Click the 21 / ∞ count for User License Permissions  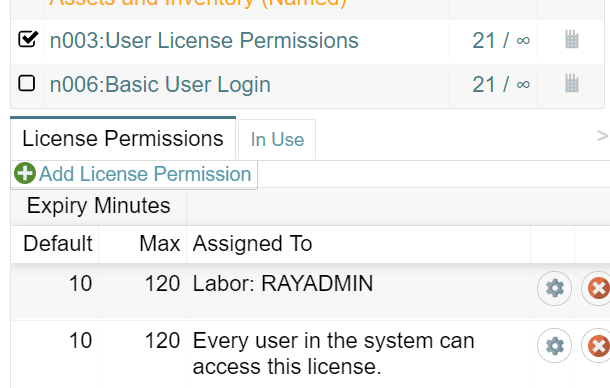[501, 40]
